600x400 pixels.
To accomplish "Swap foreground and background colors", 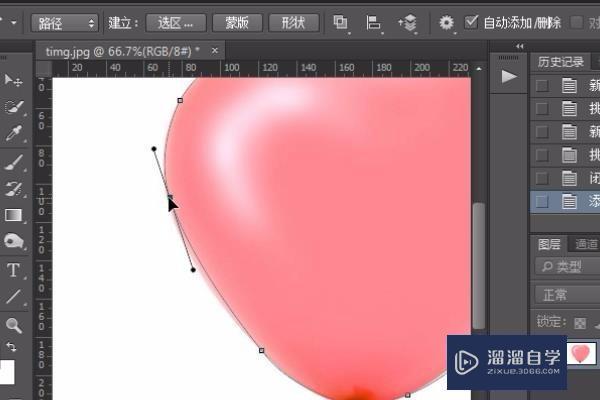I will point(11,347).
